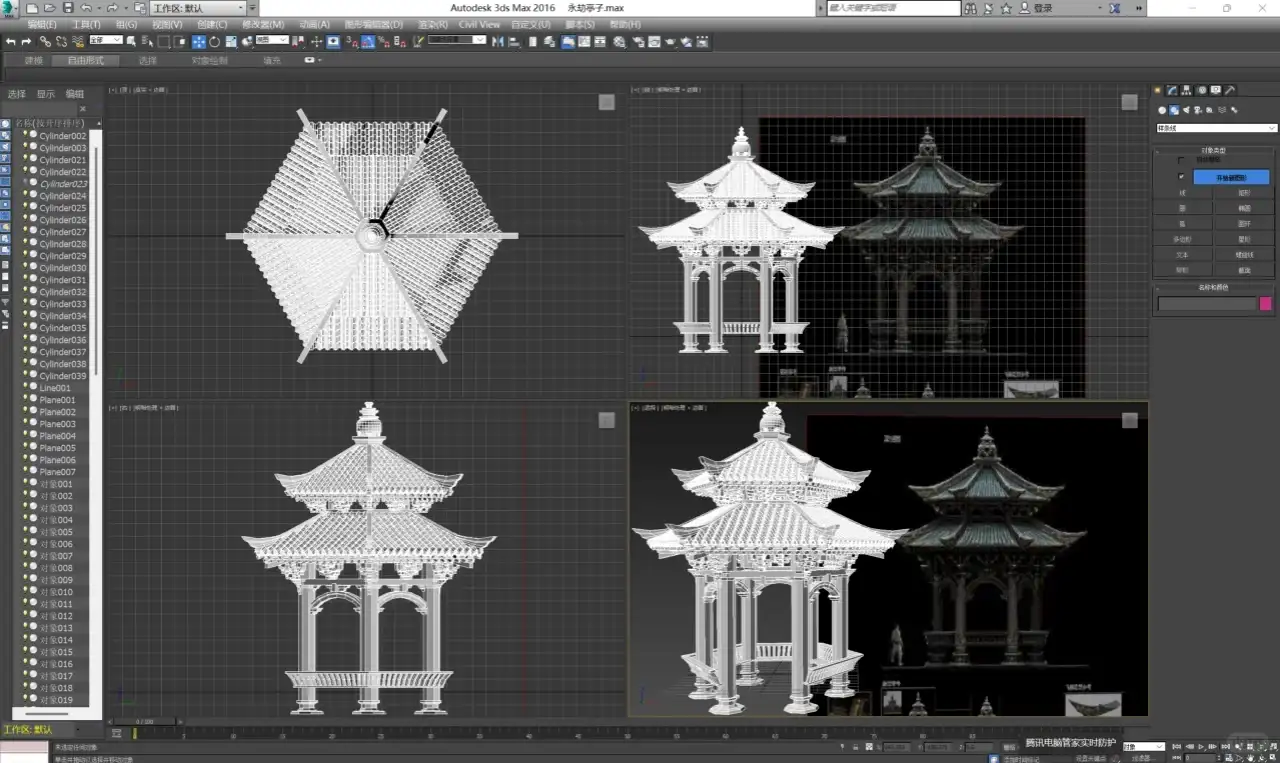Toggle the checked Start New Shape checkbox
The image size is (1280, 763).
point(1181,177)
